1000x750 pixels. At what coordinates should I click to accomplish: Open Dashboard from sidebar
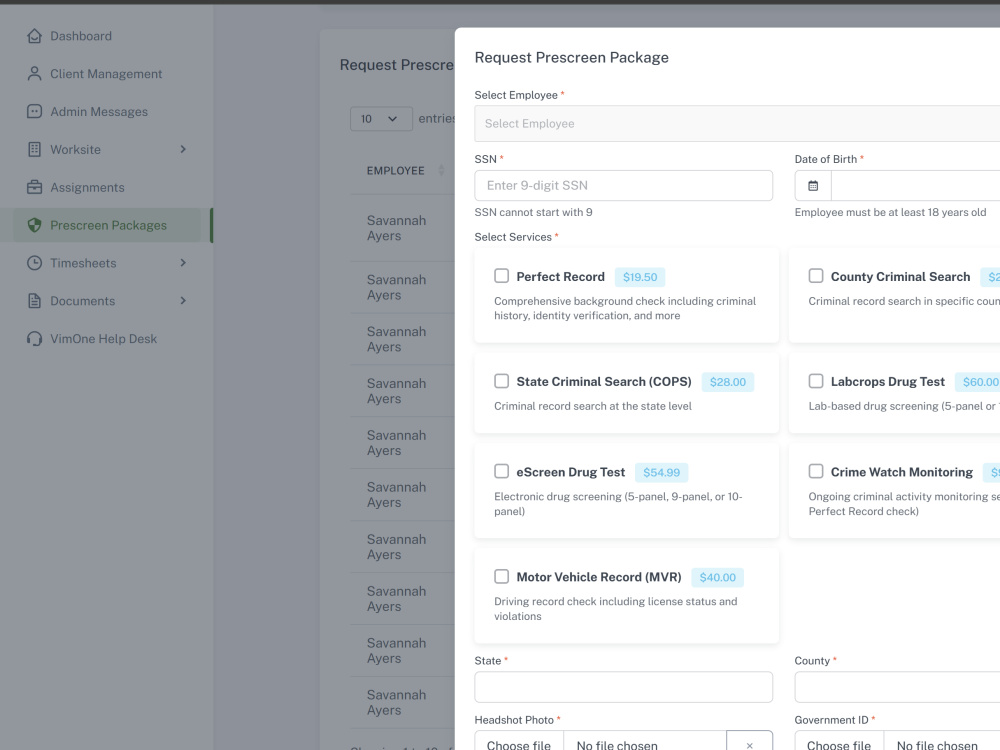tap(81, 36)
